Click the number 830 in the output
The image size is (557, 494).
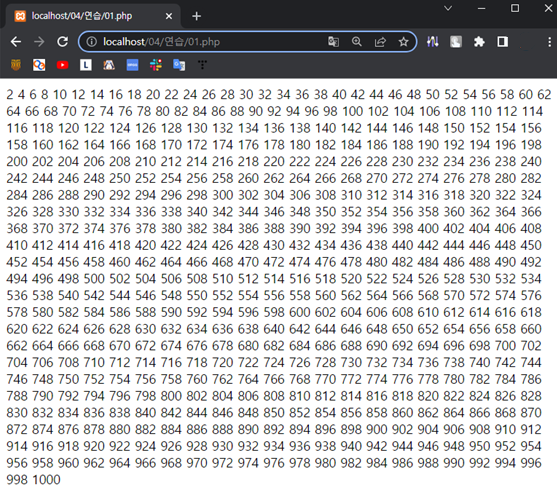pyautogui.click(x=17, y=413)
